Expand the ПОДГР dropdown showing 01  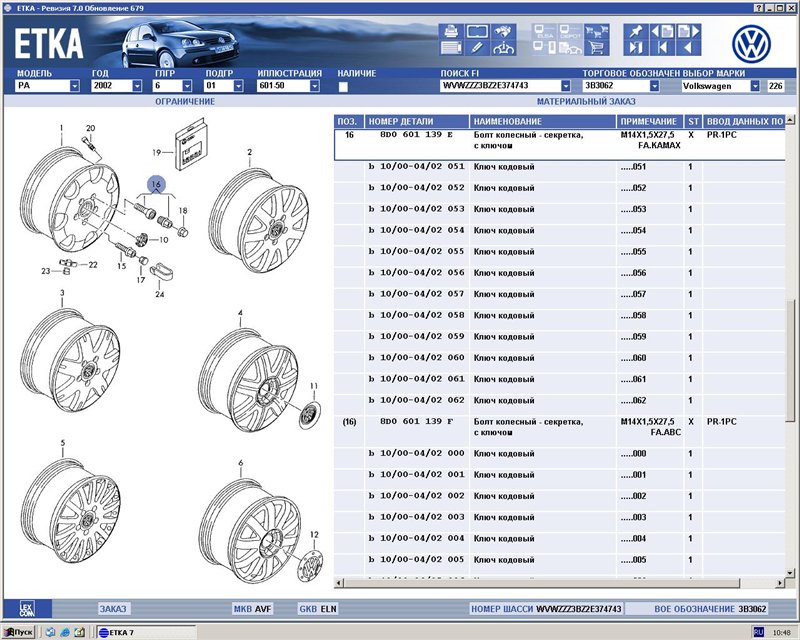[x=238, y=86]
